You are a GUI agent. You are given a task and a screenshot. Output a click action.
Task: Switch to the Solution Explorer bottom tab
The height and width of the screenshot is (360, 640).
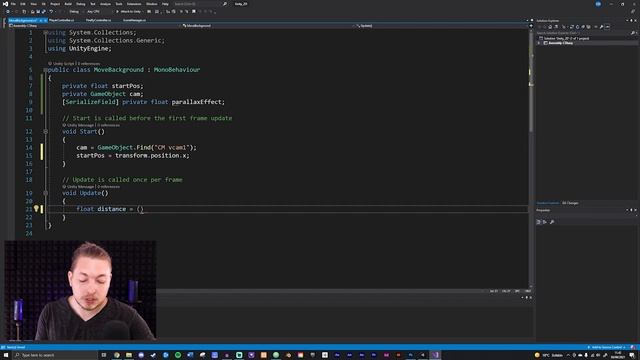tap(548, 203)
